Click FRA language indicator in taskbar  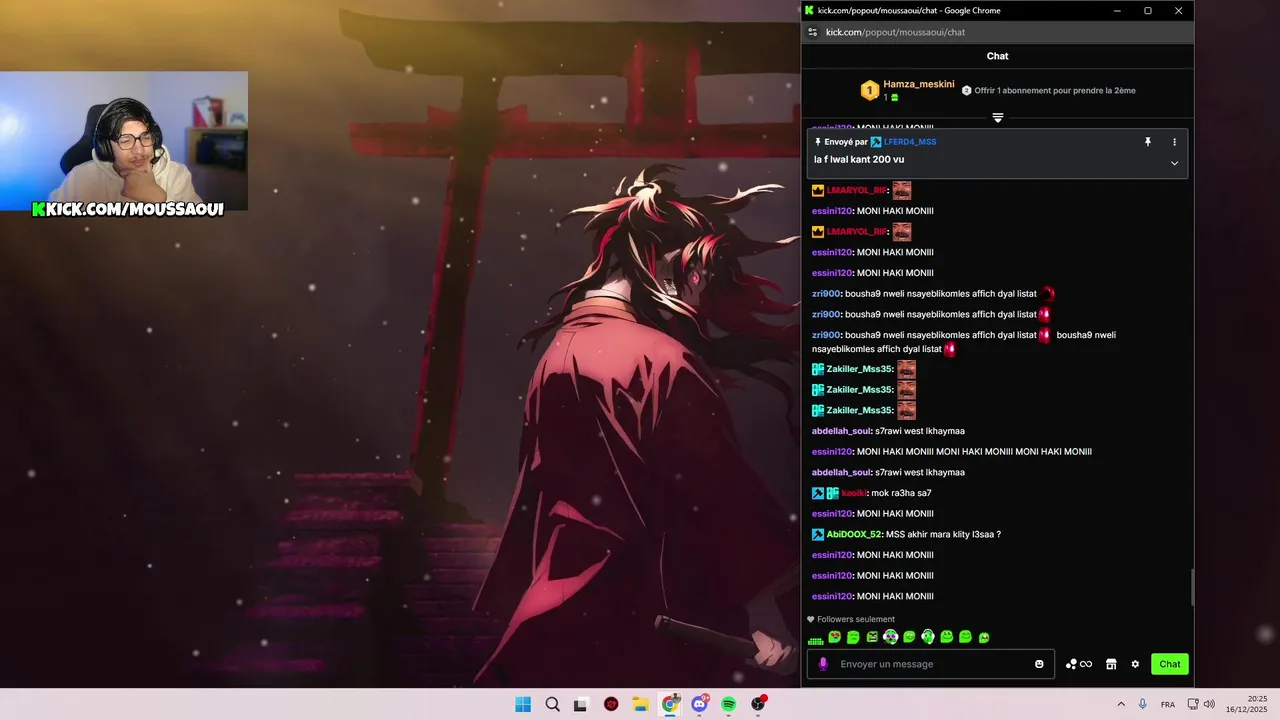1168,704
